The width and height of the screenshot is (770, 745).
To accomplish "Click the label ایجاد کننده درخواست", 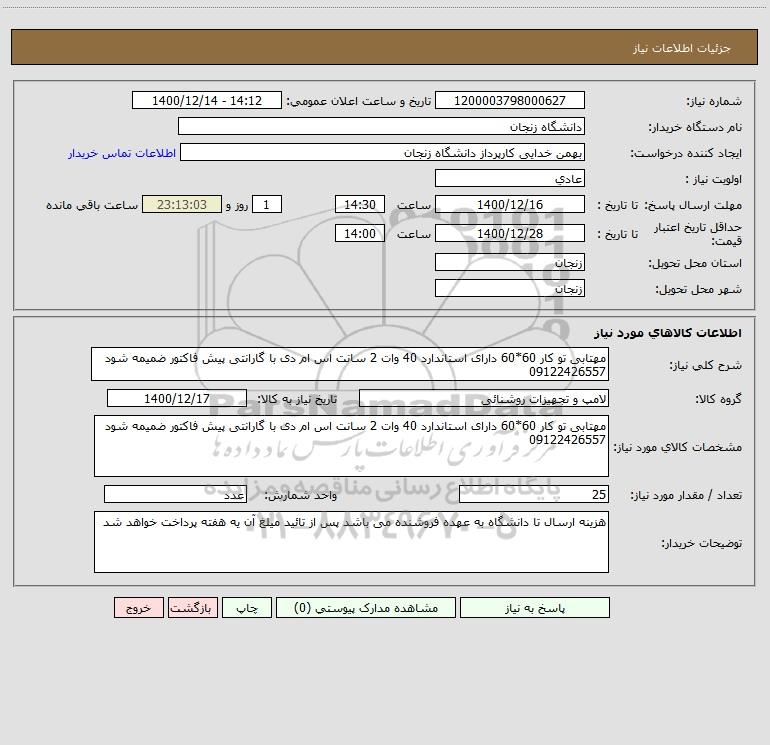I will point(686,153).
